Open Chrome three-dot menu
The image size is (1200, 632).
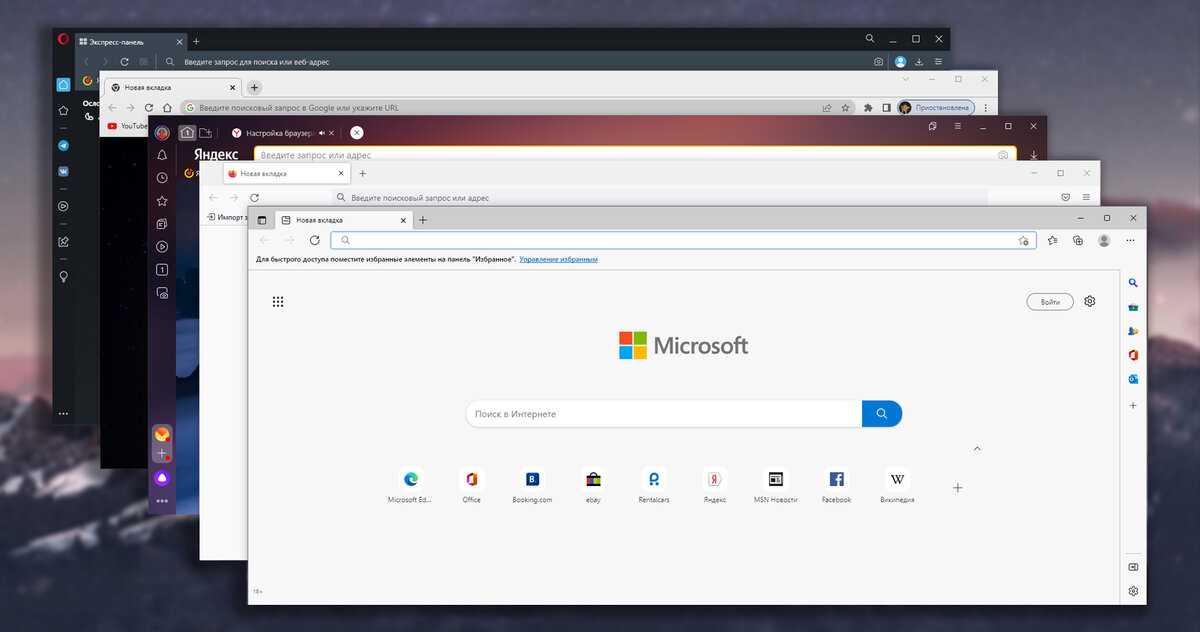[x=985, y=107]
